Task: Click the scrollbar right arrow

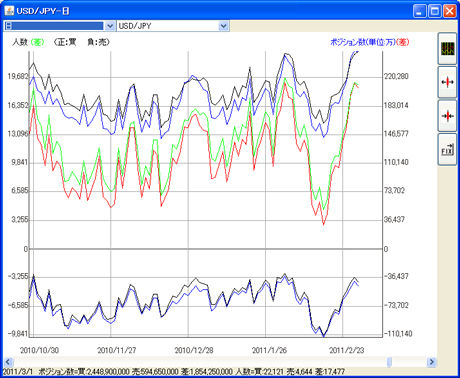Action: tap(432, 362)
